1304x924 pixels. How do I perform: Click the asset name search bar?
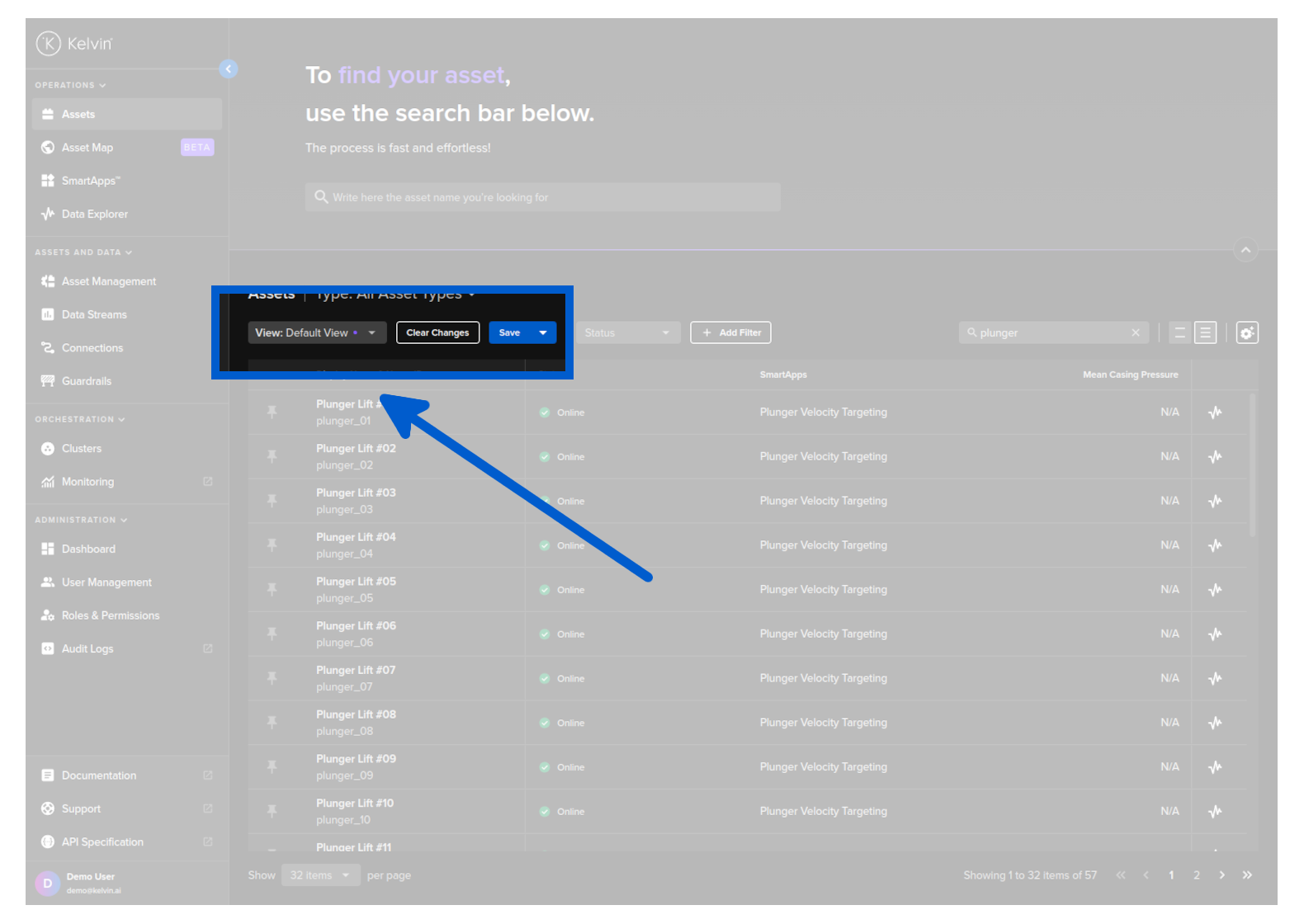click(x=542, y=198)
